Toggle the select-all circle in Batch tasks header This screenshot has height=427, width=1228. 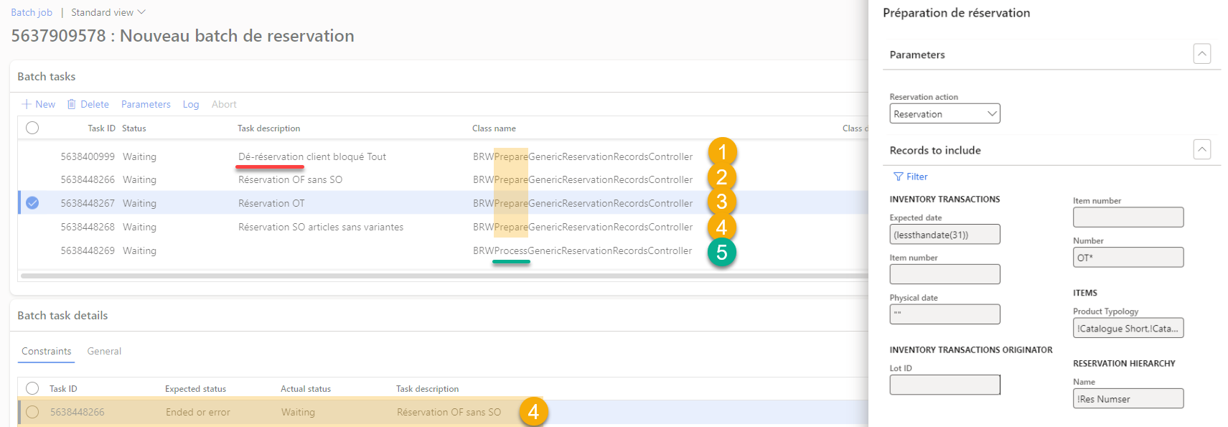coord(32,128)
